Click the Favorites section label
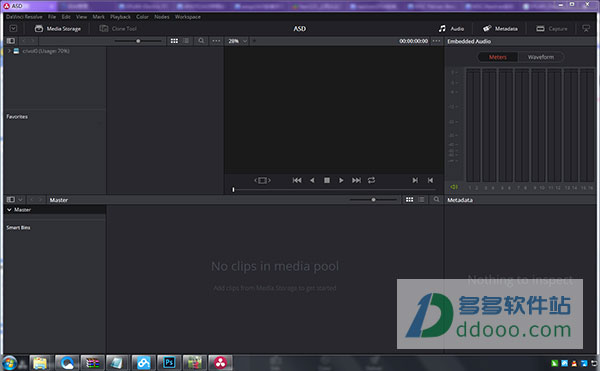The width and height of the screenshot is (600, 371). tap(17, 117)
